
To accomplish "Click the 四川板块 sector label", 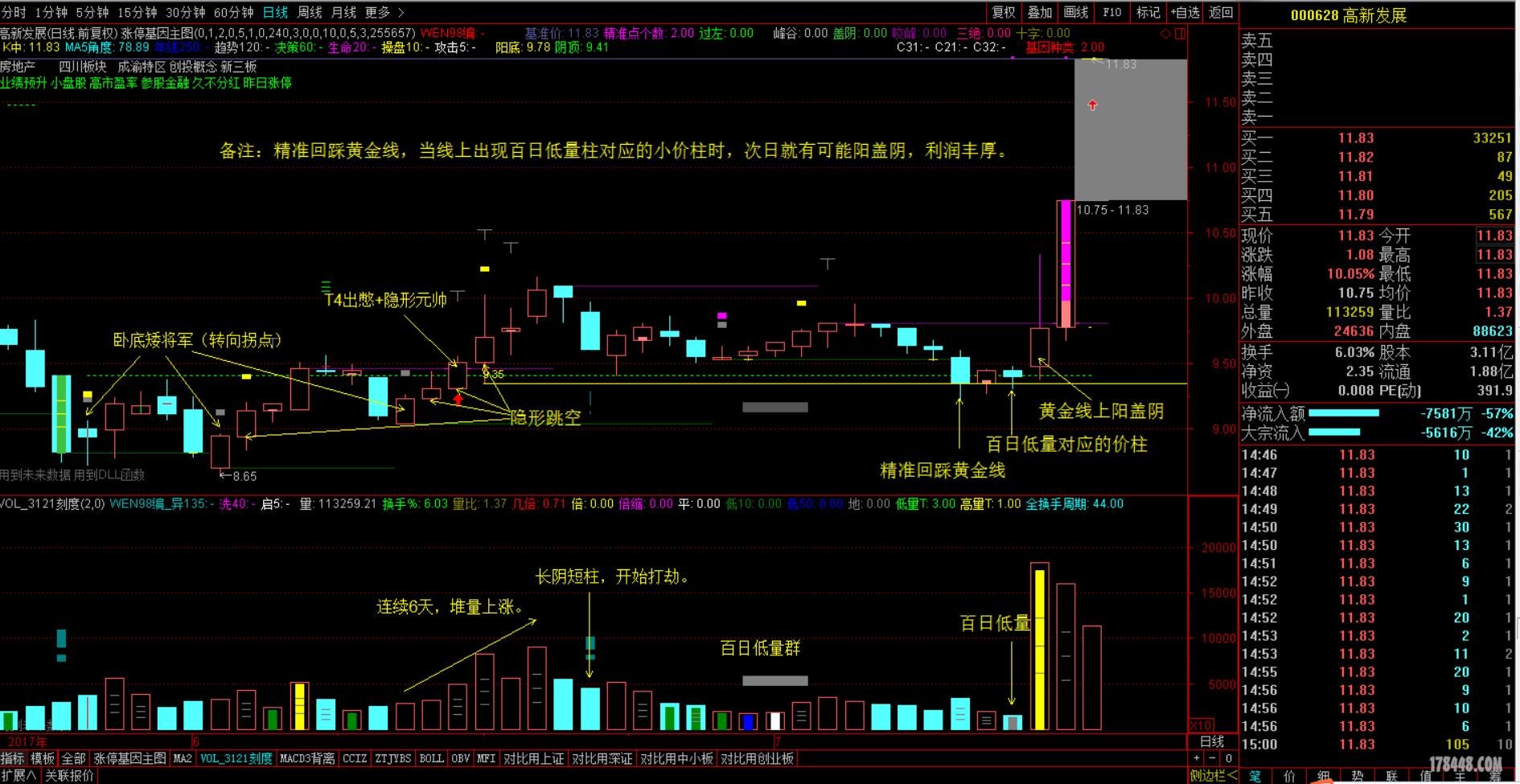I will pyautogui.click(x=82, y=67).
